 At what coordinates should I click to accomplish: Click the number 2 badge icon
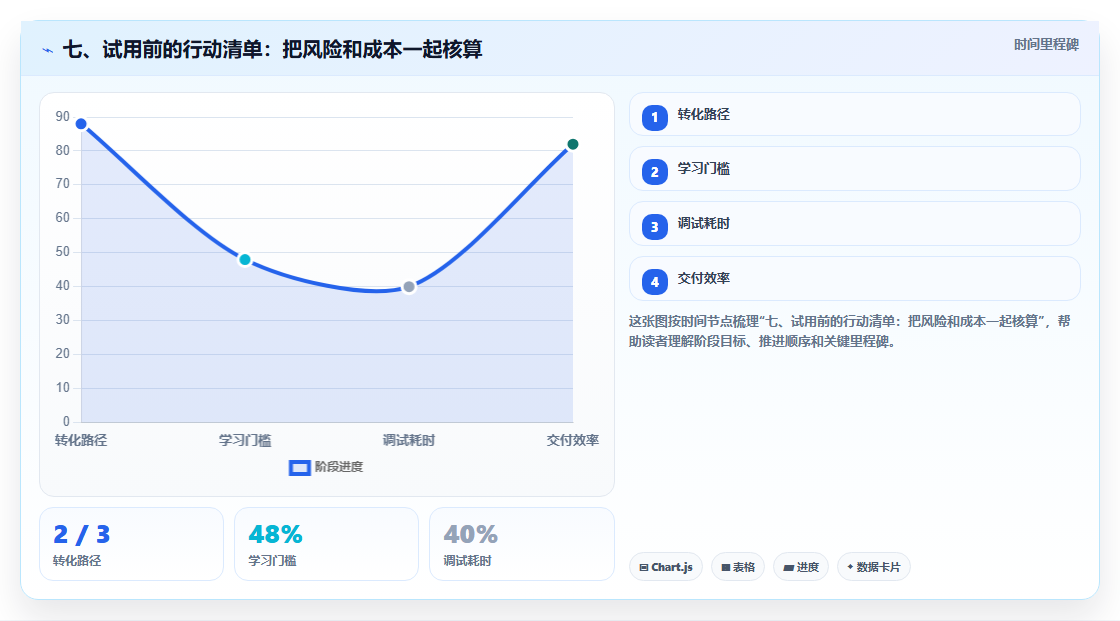654,172
